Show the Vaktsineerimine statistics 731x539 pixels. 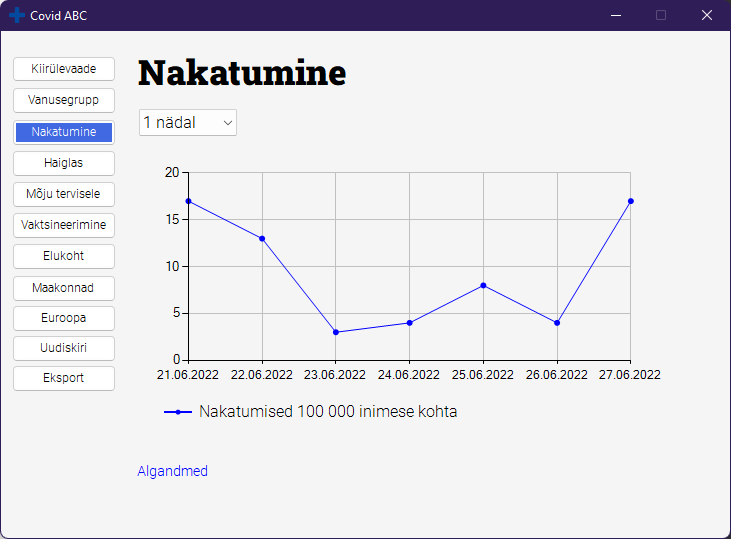point(64,225)
